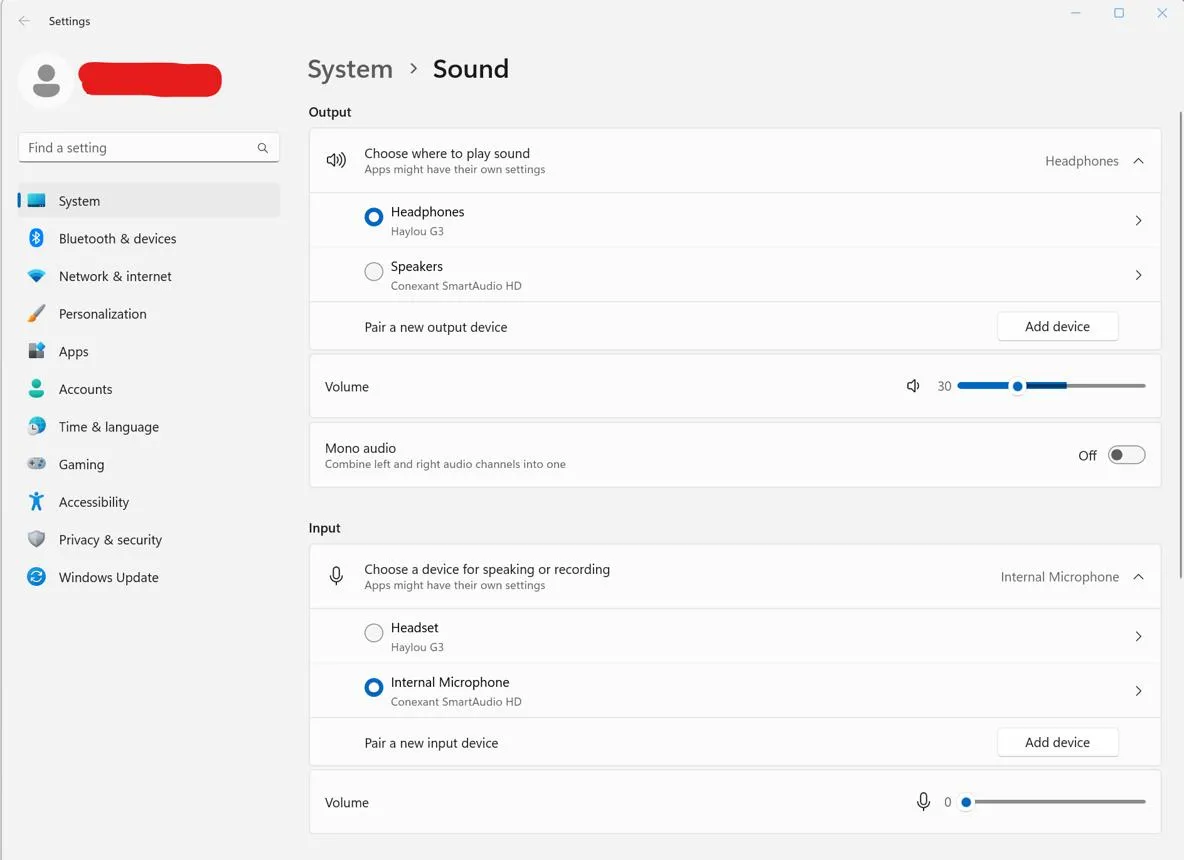Click Add device for new output device
Image resolution: width=1184 pixels, height=860 pixels.
point(1057,326)
